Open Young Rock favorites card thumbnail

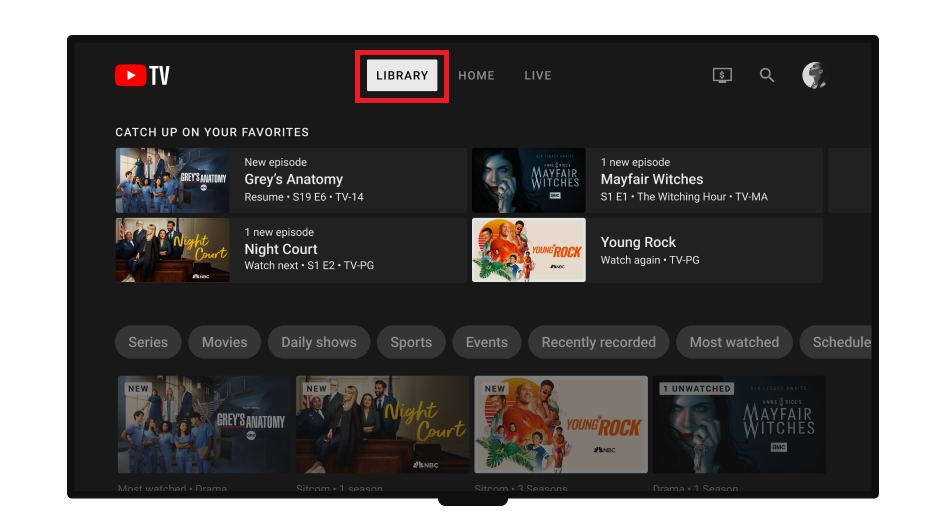pos(529,250)
